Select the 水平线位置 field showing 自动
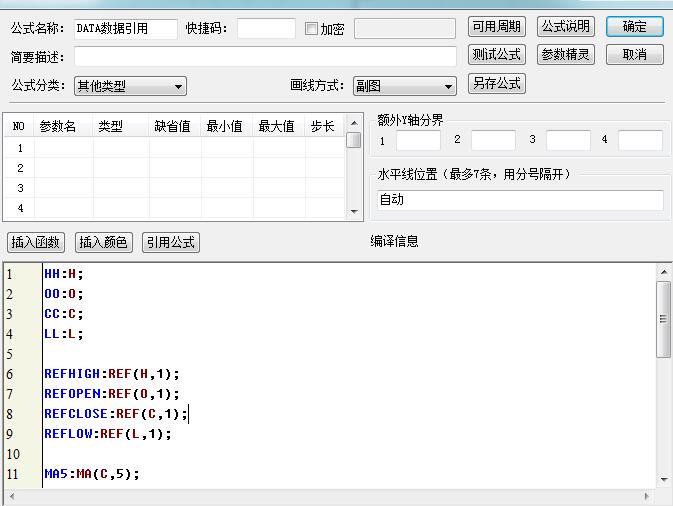 pyautogui.click(x=519, y=200)
